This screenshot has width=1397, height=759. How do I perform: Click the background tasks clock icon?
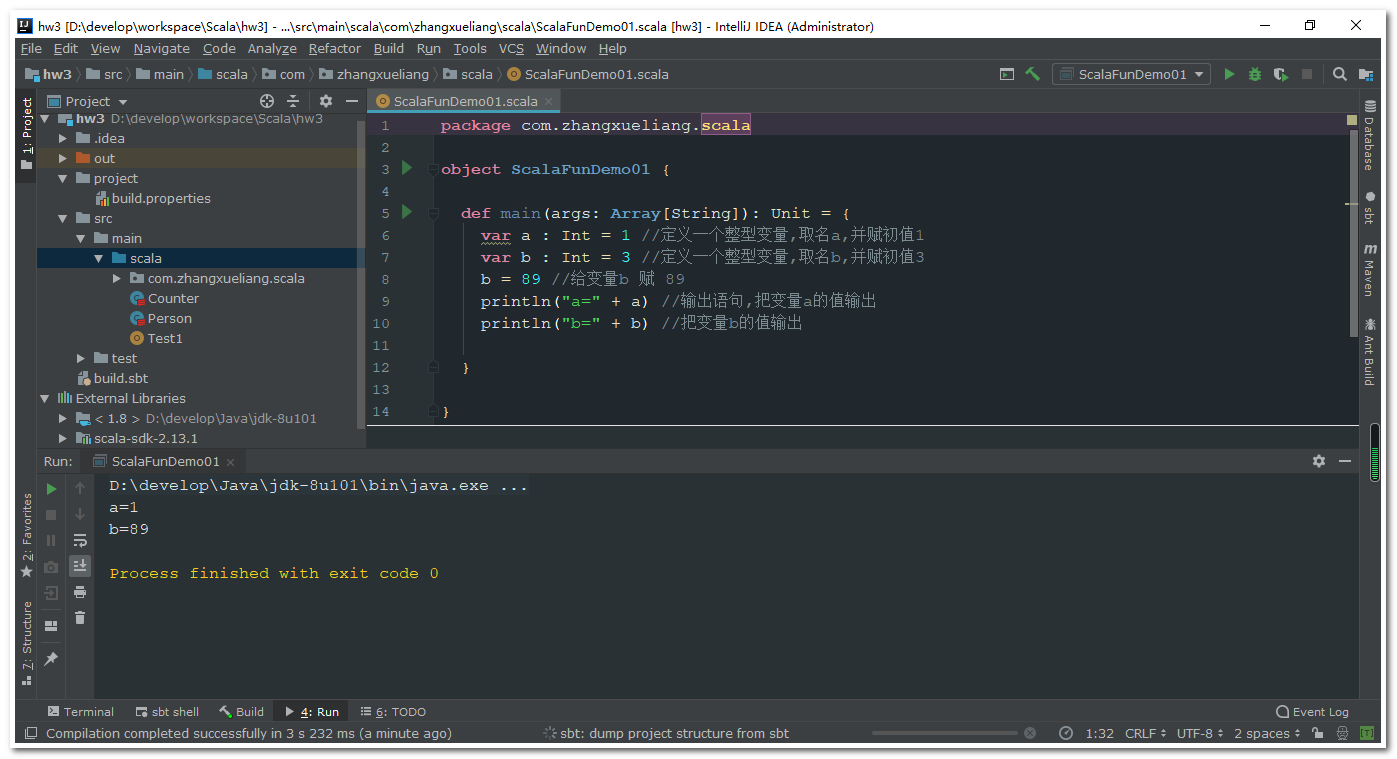click(1066, 733)
